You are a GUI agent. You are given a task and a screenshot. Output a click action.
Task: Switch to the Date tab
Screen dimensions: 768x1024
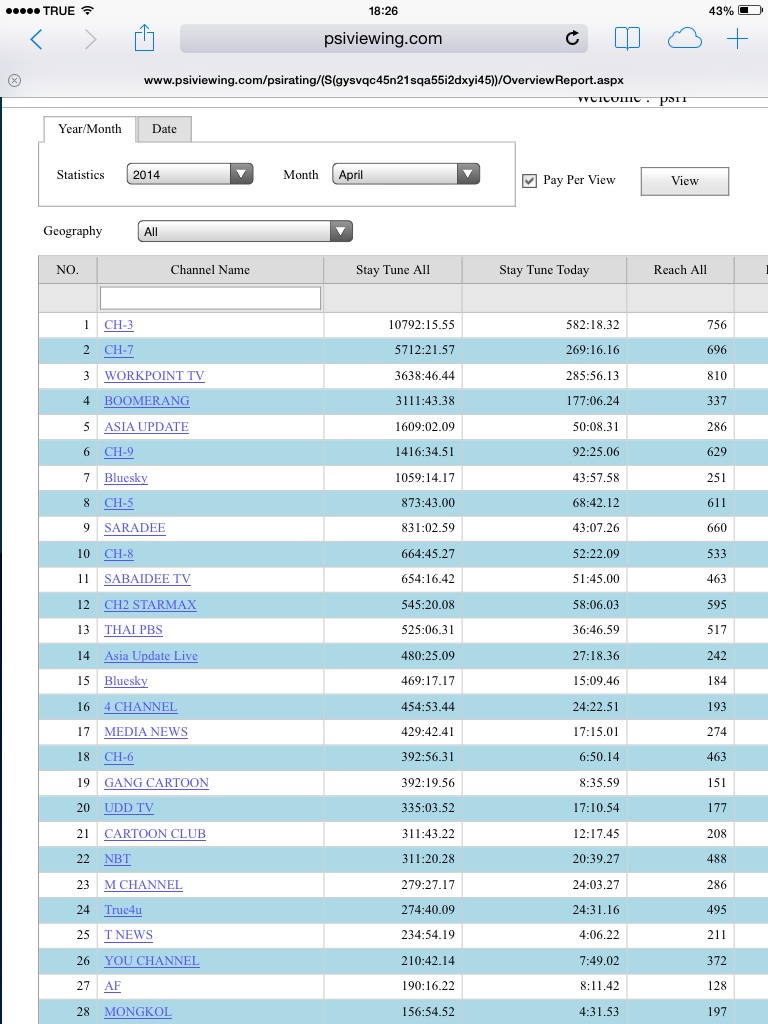coord(165,129)
